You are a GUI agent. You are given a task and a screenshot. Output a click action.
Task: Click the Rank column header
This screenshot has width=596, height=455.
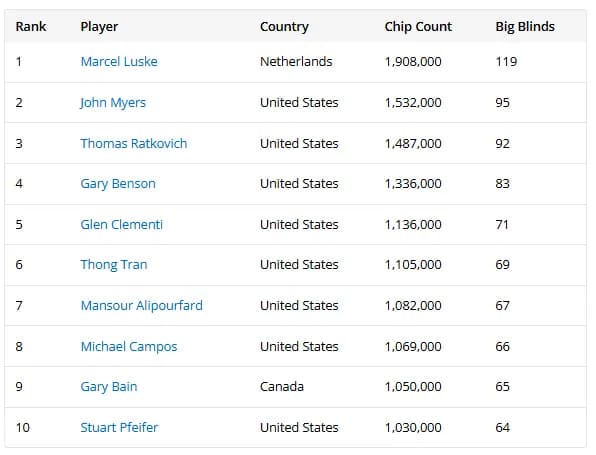point(31,27)
